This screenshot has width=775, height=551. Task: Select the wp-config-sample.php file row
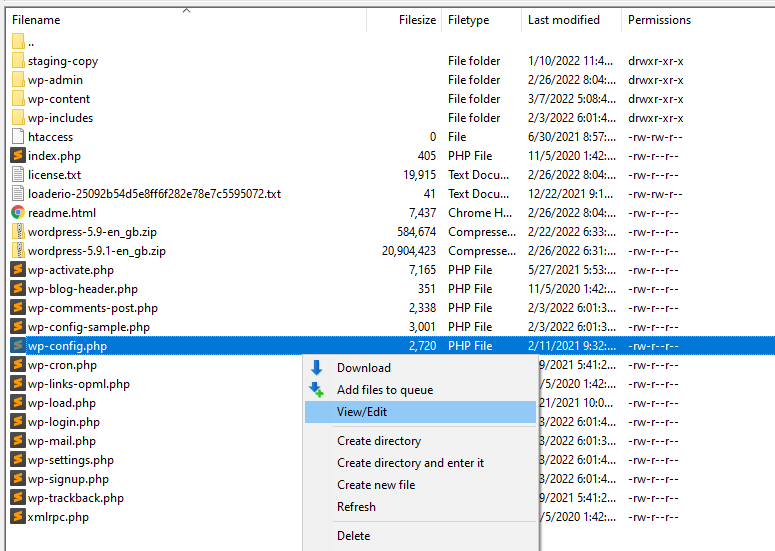coord(88,327)
